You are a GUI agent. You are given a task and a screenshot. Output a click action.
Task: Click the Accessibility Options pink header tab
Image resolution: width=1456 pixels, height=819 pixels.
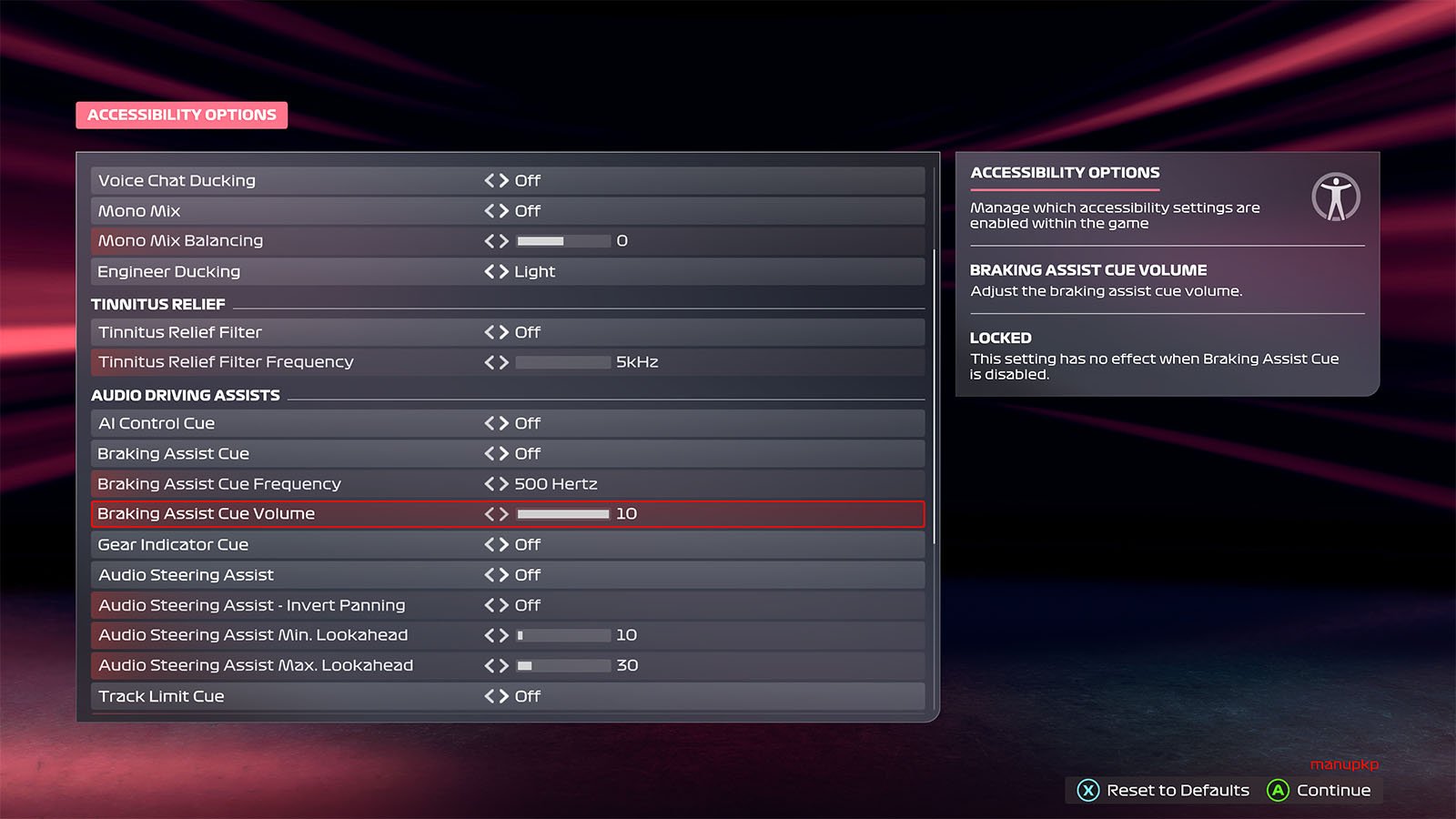click(x=182, y=115)
